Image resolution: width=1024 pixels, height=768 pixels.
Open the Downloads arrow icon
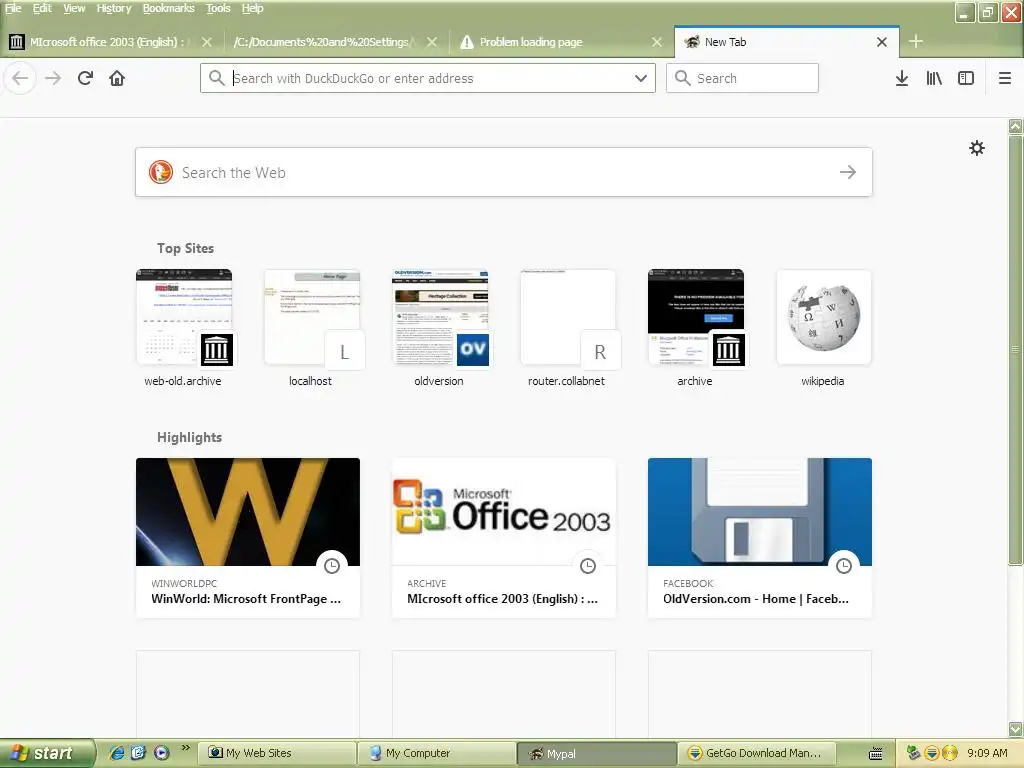click(x=902, y=78)
